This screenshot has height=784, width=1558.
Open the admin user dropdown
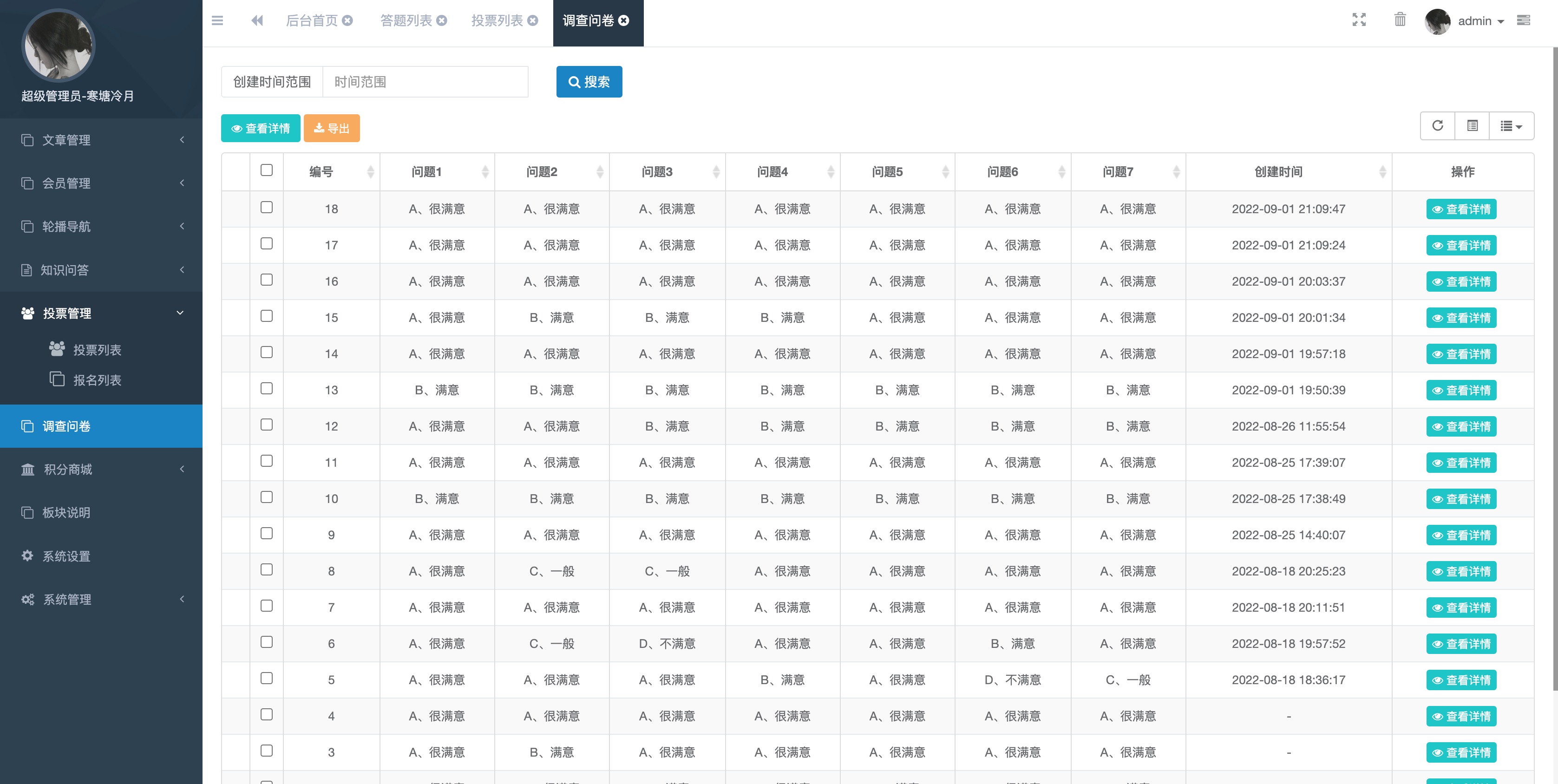click(x=1480, y=21)
